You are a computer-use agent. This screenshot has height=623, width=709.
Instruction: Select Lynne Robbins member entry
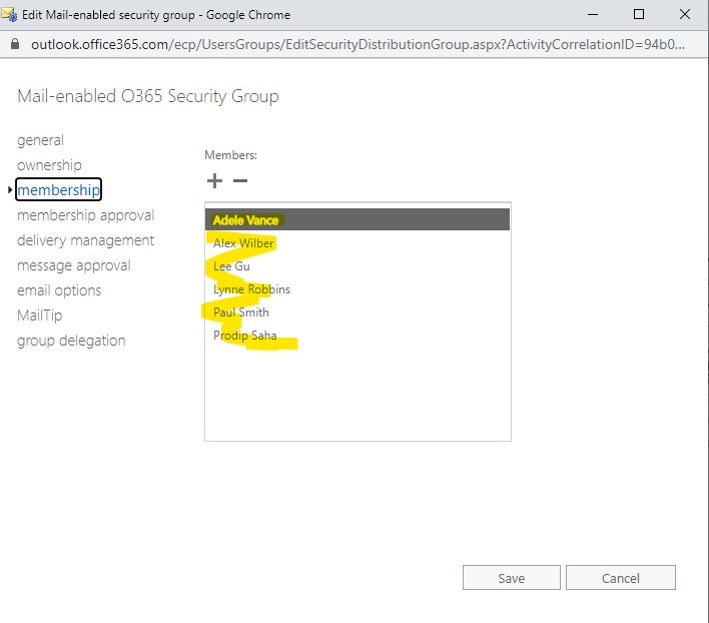tap(357, 289)
